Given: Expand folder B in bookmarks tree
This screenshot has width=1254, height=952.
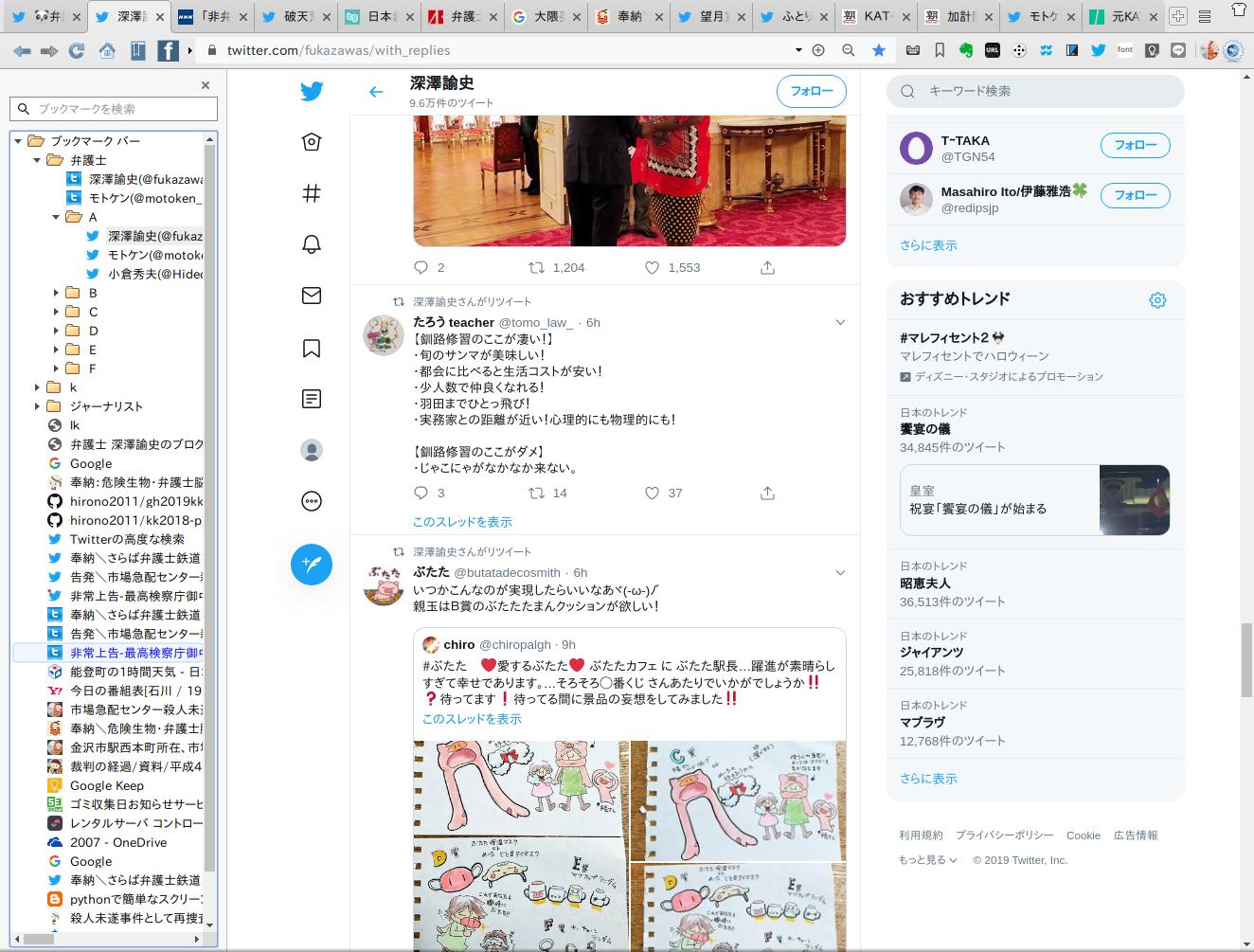Looking at the screenshot, I should click(x=56, y=293).
